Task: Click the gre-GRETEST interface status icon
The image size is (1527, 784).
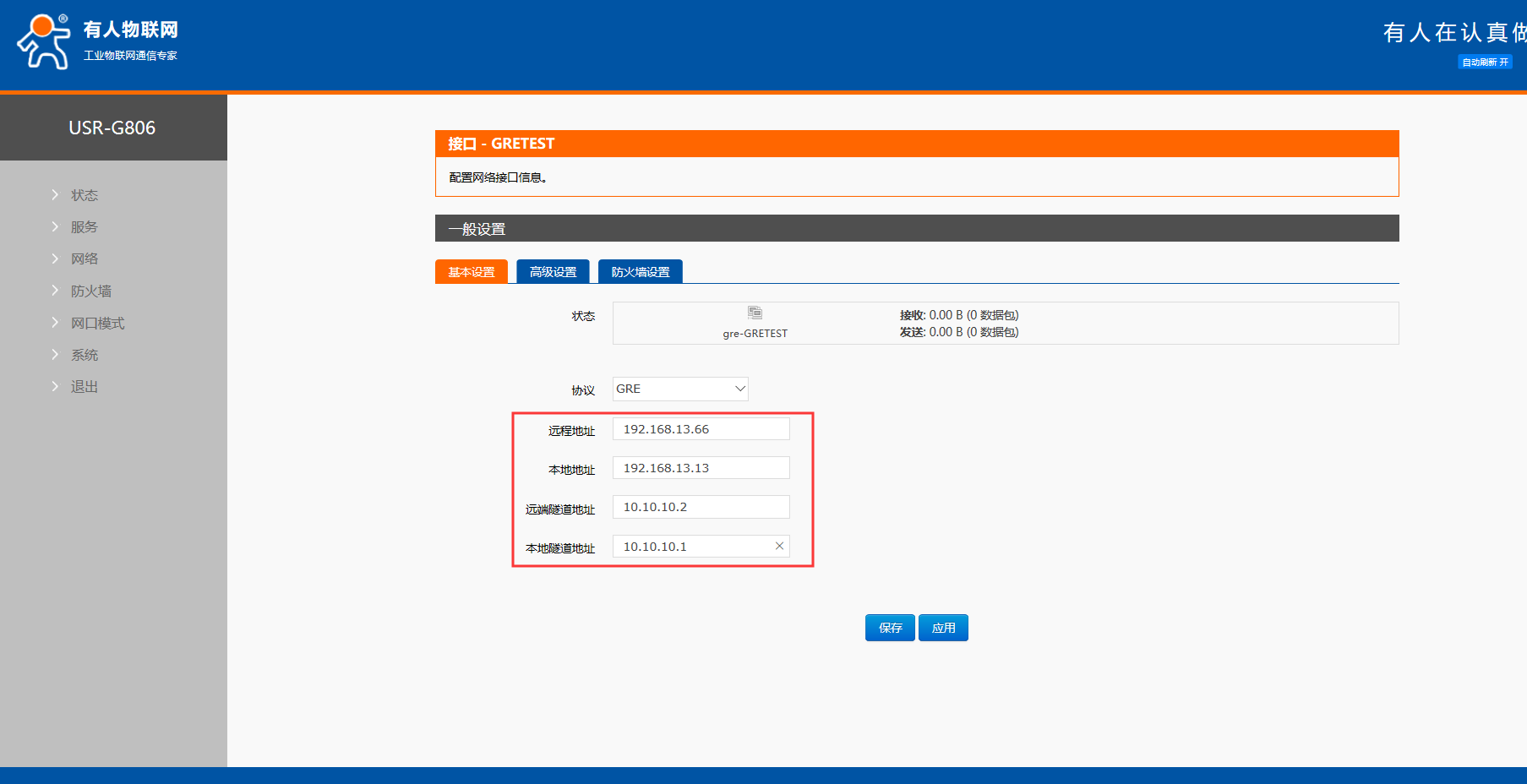Action: click(x=755, y=313)
